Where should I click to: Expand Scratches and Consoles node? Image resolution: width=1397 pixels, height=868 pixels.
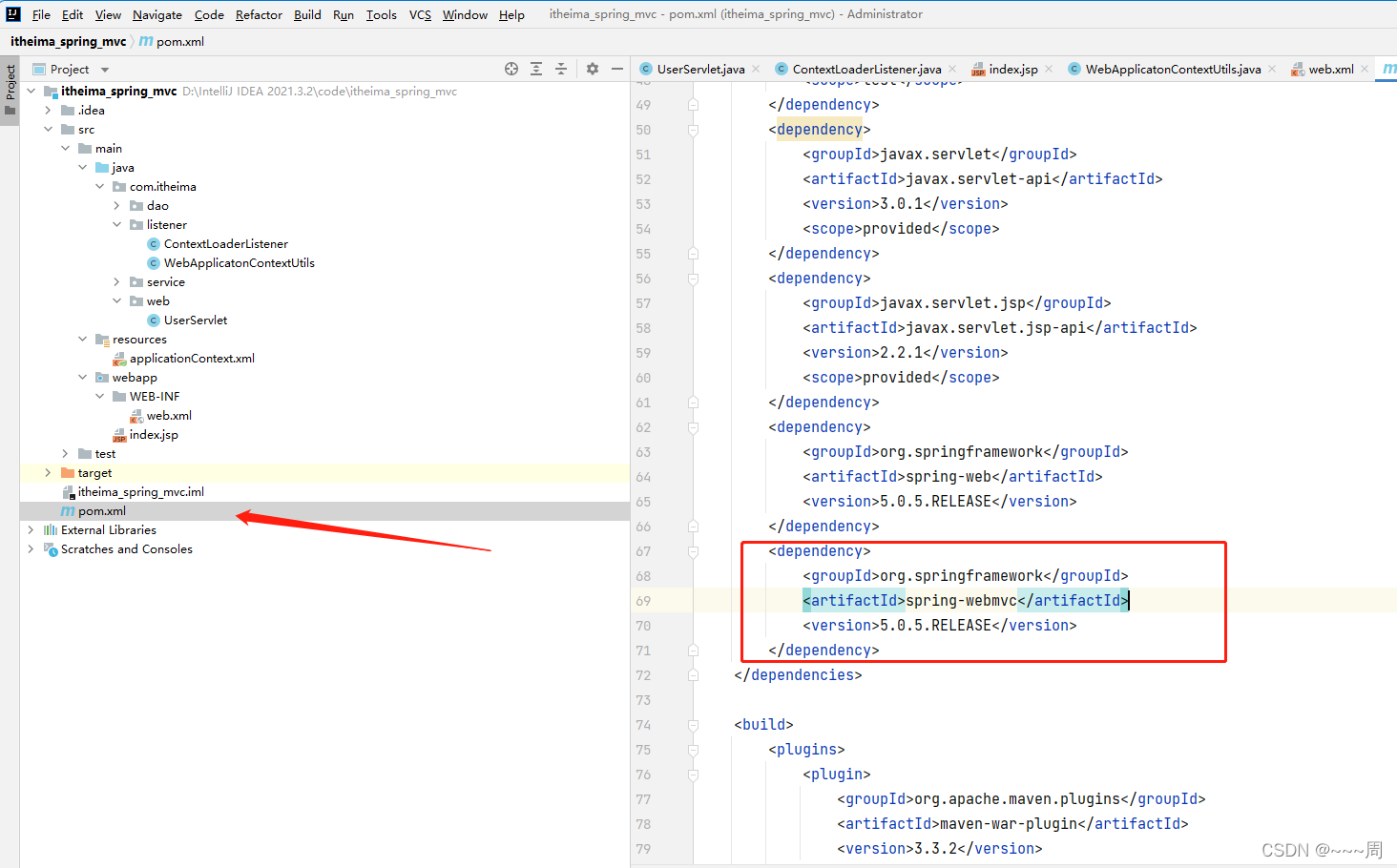[31, 549]
